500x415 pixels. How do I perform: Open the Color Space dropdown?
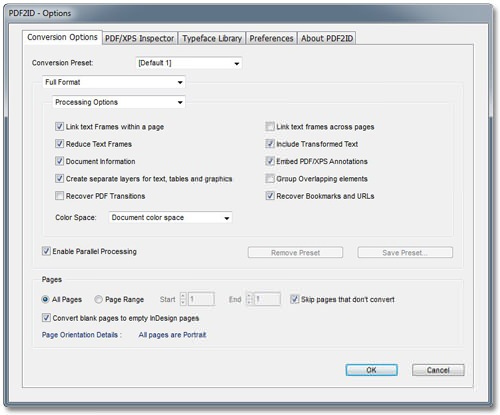point(170,218)
